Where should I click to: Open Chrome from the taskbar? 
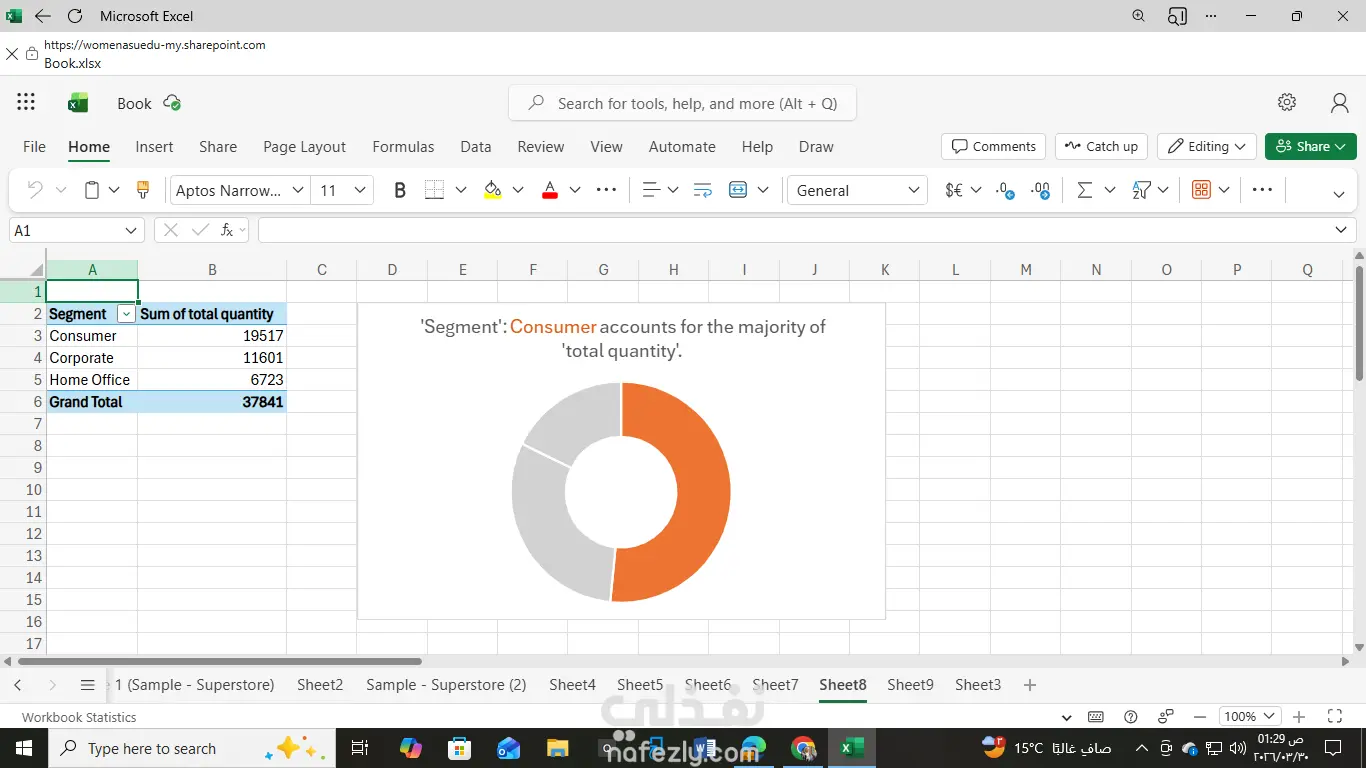(803, 748)
